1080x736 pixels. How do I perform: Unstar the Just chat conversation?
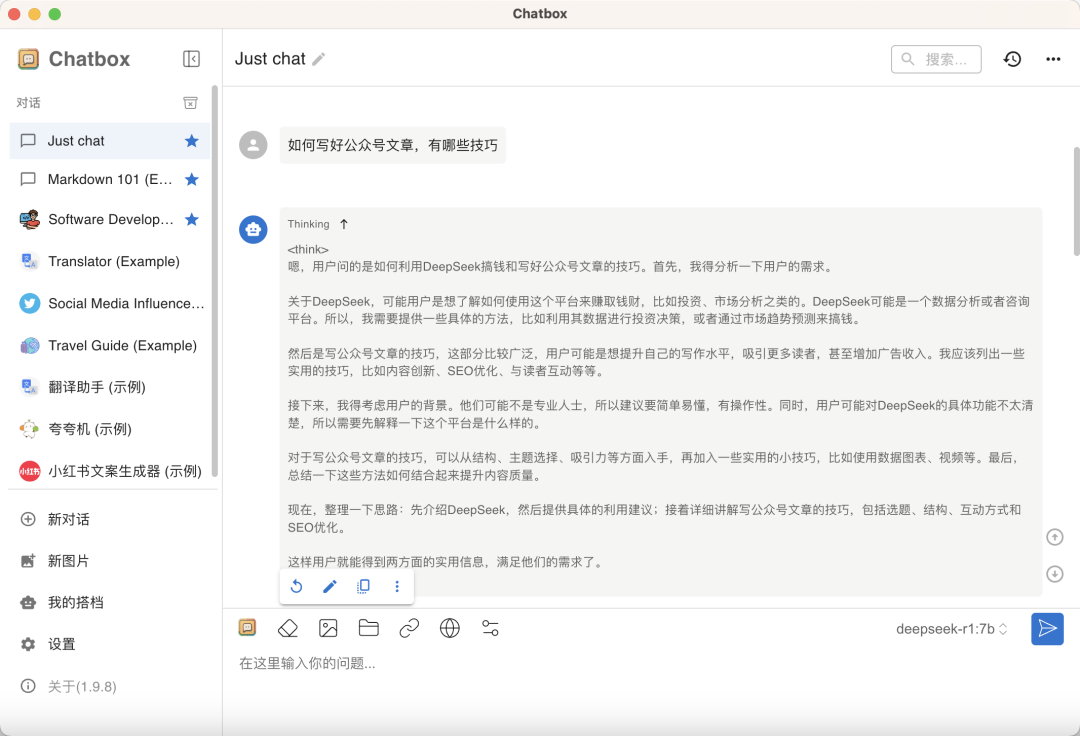191,141
